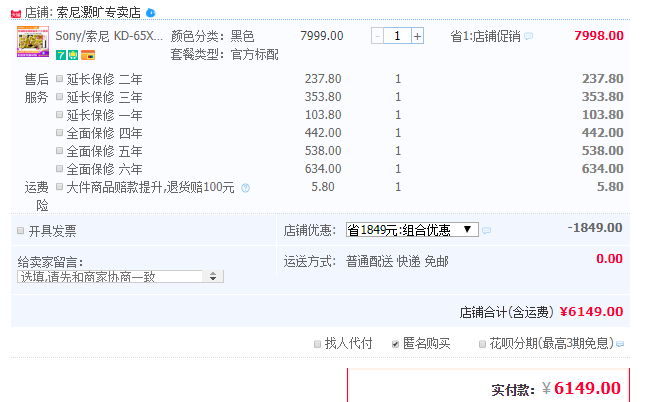Decrease quantity with the minus button

pos(377,36)
